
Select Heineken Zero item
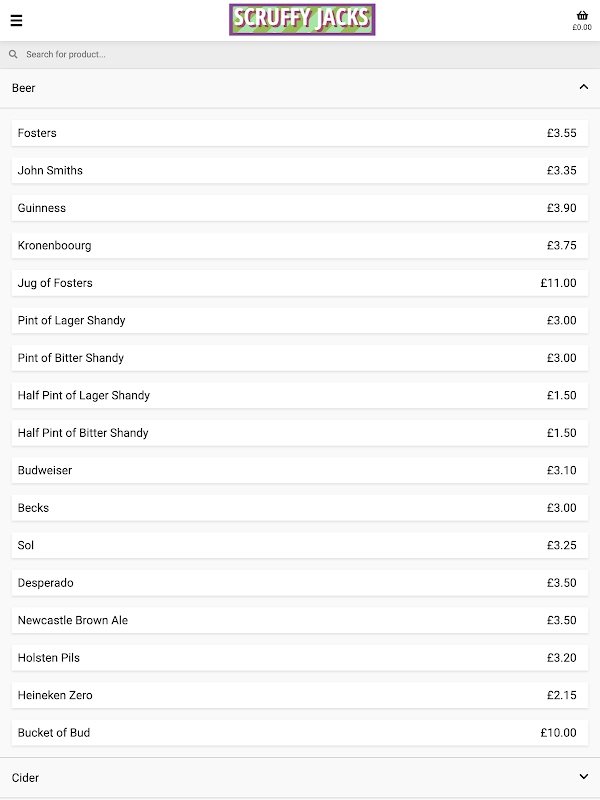click(x=299, y=695)
